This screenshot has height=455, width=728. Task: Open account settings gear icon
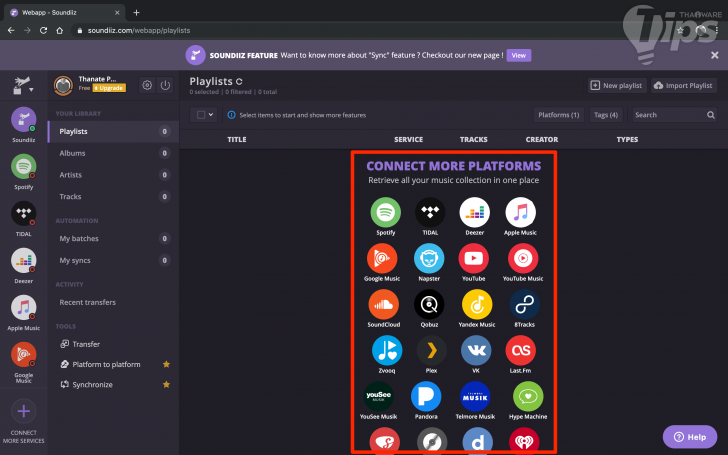(147, 85)
